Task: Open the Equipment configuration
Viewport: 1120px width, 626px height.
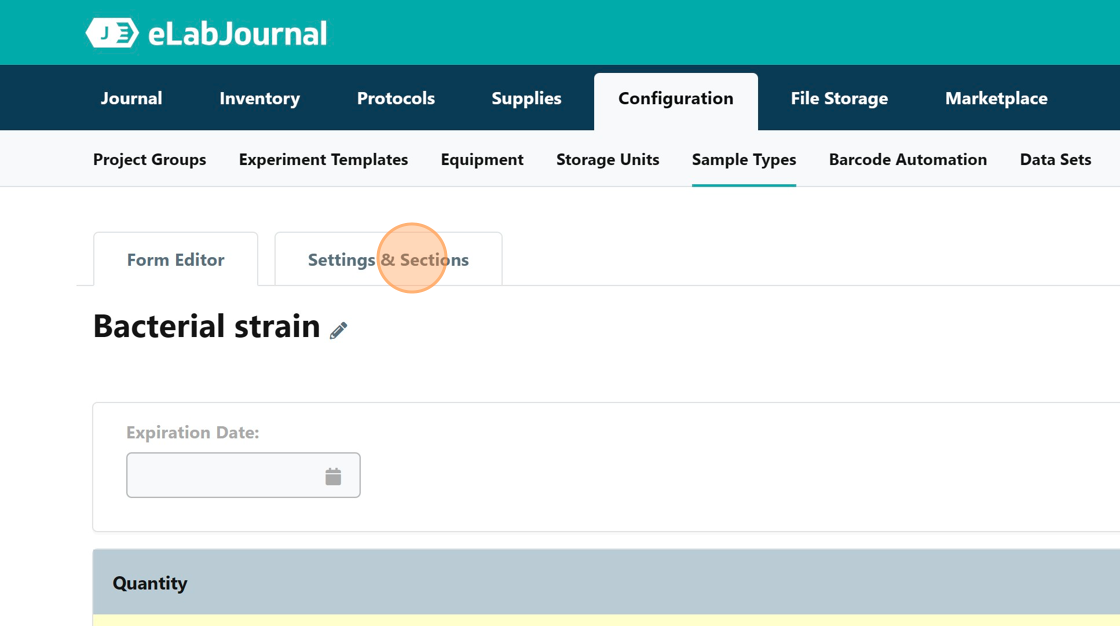Action: click(482, 159)
